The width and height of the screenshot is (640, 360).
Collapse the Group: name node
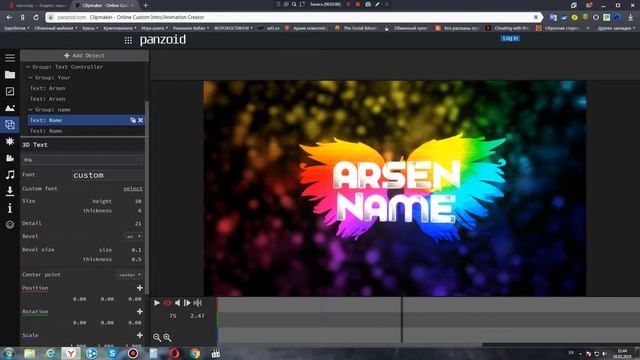tap(30, 109)
